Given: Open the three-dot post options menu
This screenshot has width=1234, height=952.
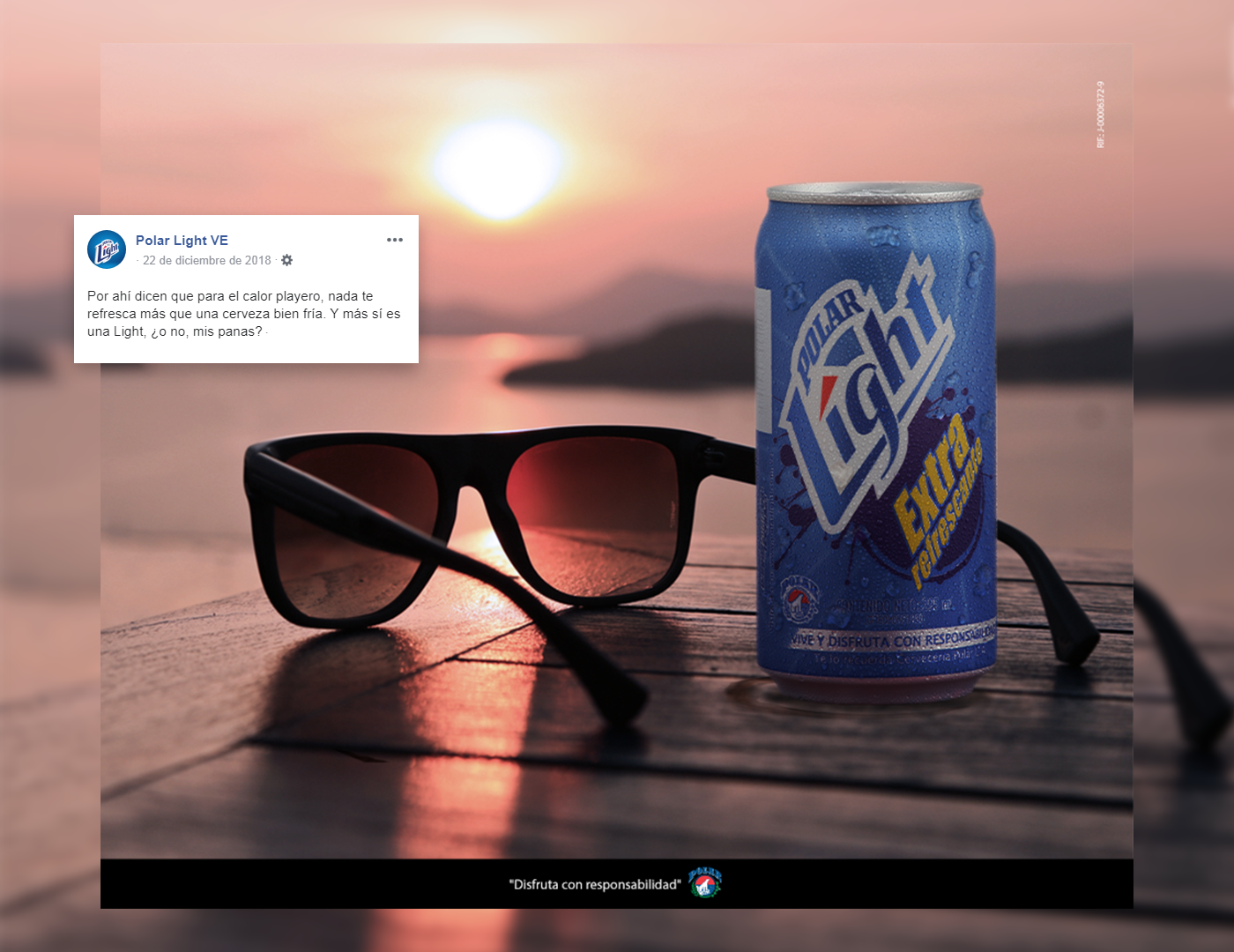Looking at the screenshot, I should point(394,240).
